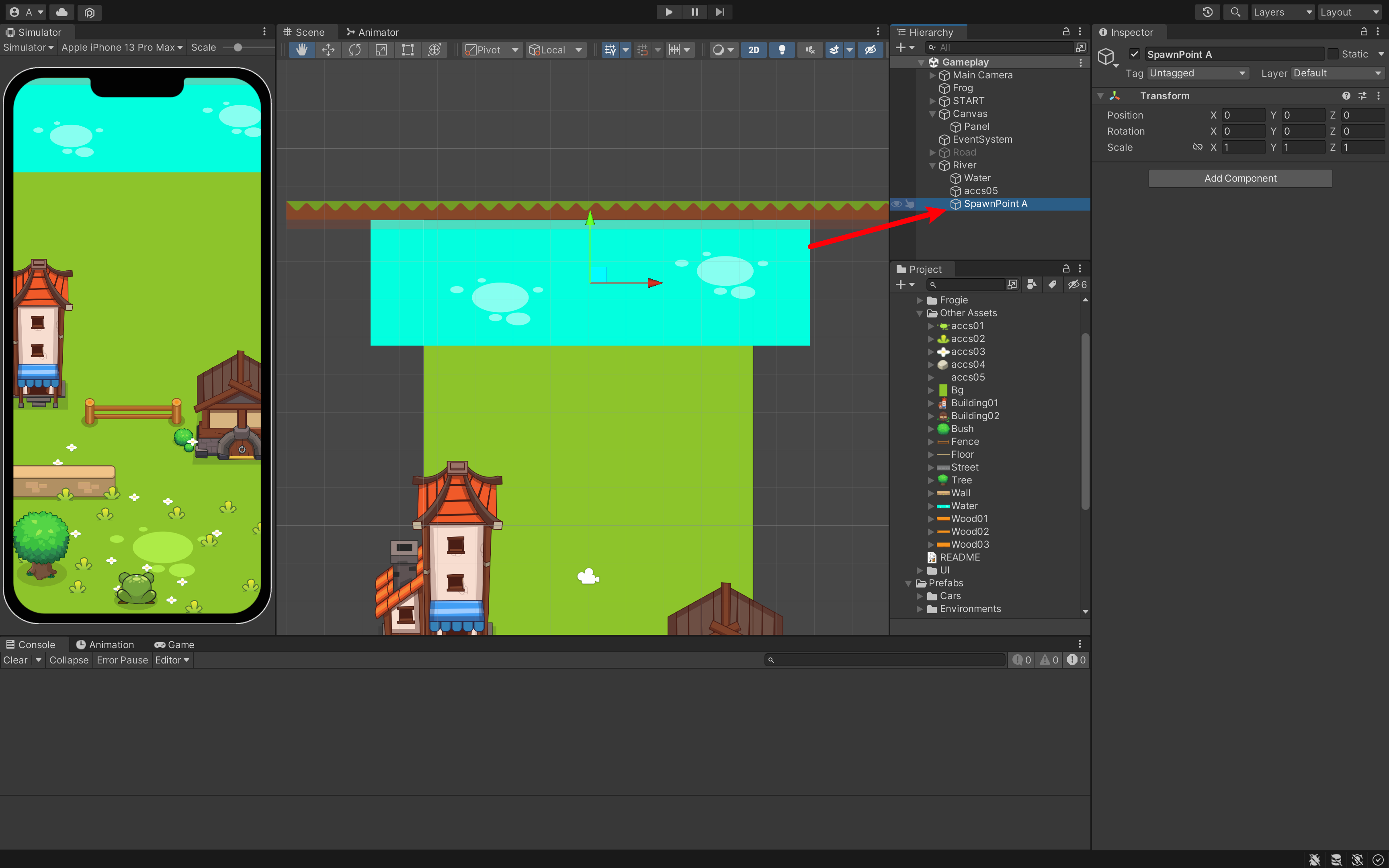This screenshot has height=868, width=1389.
Task: Toggle scene lighting button
Action: pos(782,50)
